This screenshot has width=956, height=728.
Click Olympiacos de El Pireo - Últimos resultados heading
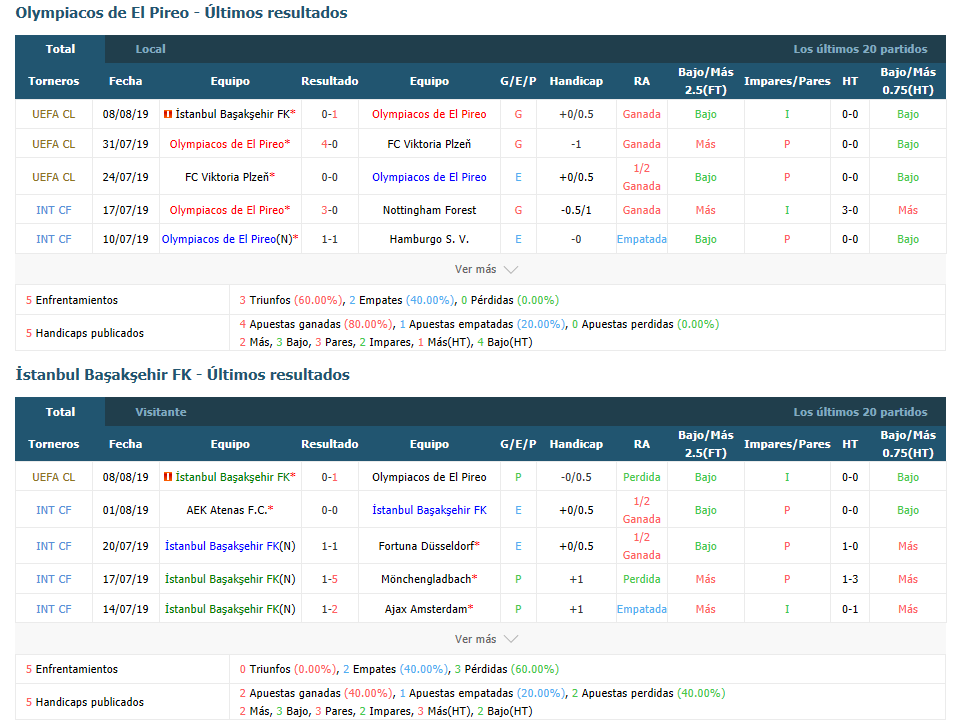point(181,13)
